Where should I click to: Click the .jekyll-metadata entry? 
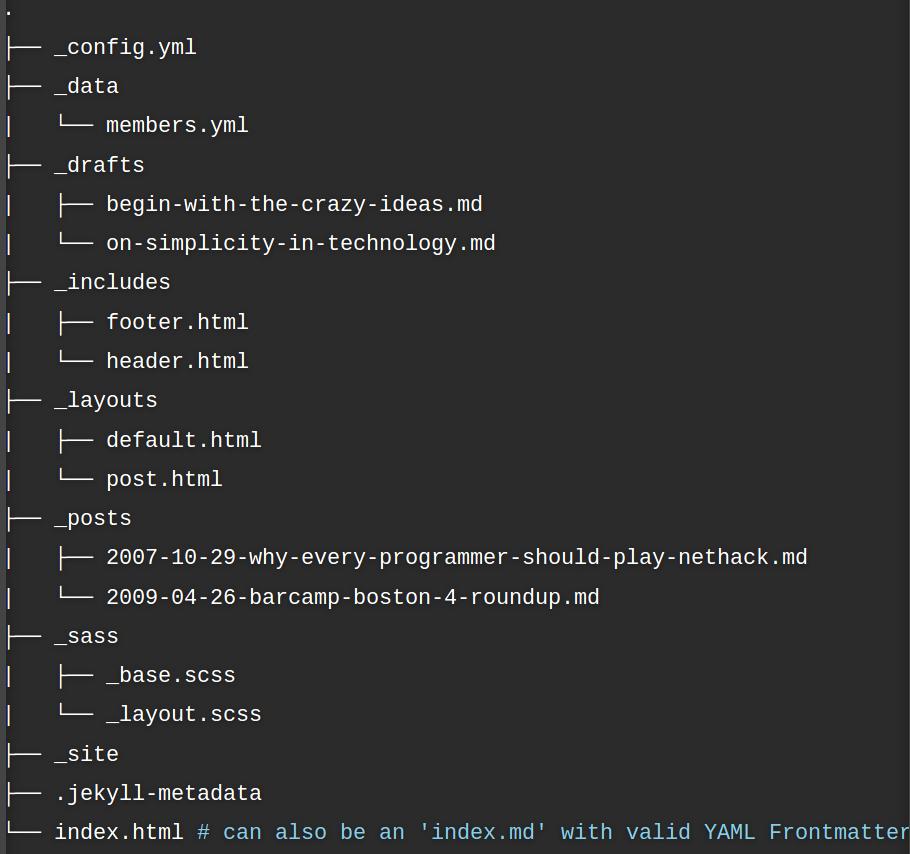pyautogui.click(x=158, y=793)
